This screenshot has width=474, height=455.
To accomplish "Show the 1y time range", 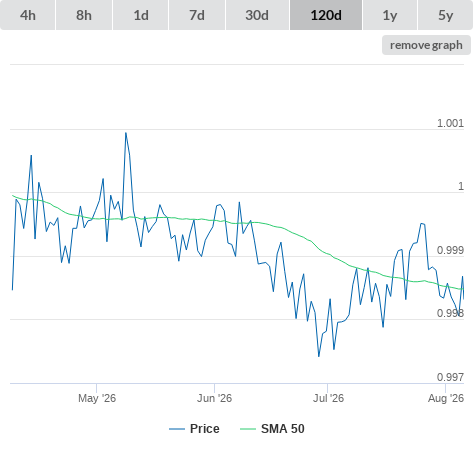I will (390, 15).
